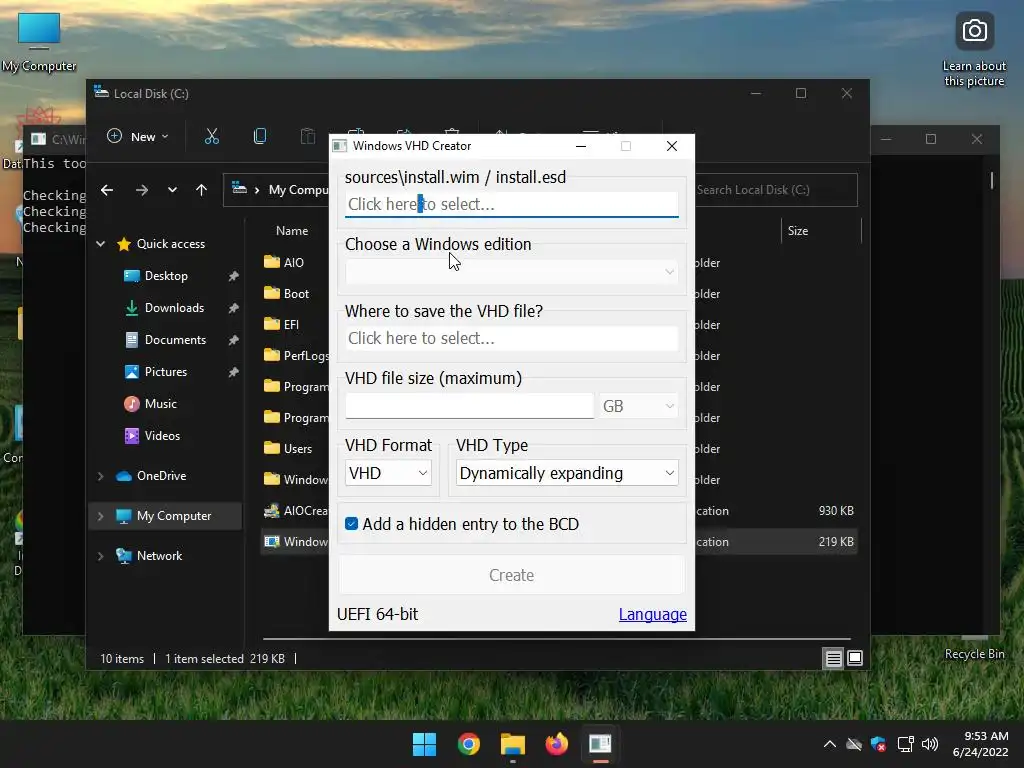Click the network tray icon
Screen dimensions: 1024x768
(905, 744)
